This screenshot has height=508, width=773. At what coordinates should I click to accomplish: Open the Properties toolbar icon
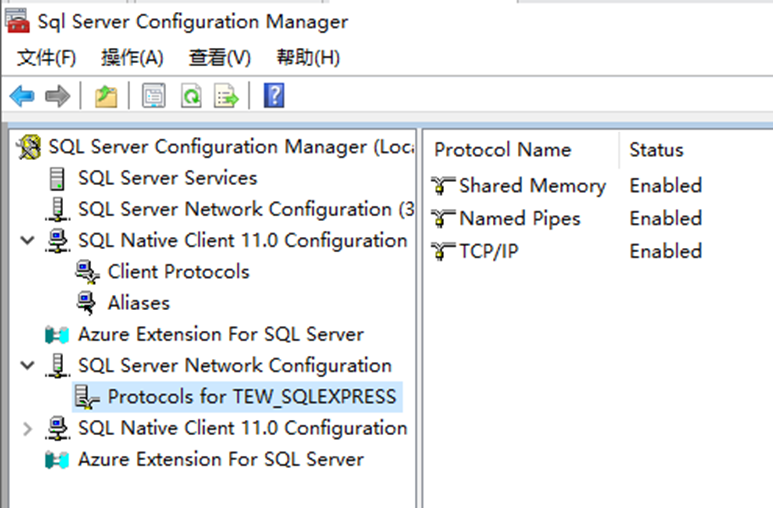point(154,96)
